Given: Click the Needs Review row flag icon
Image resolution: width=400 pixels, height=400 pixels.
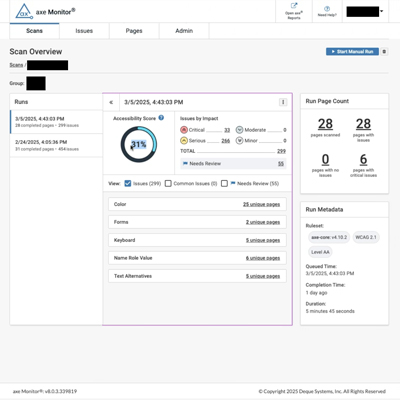Looking at the screenshot, I should 185,164.
